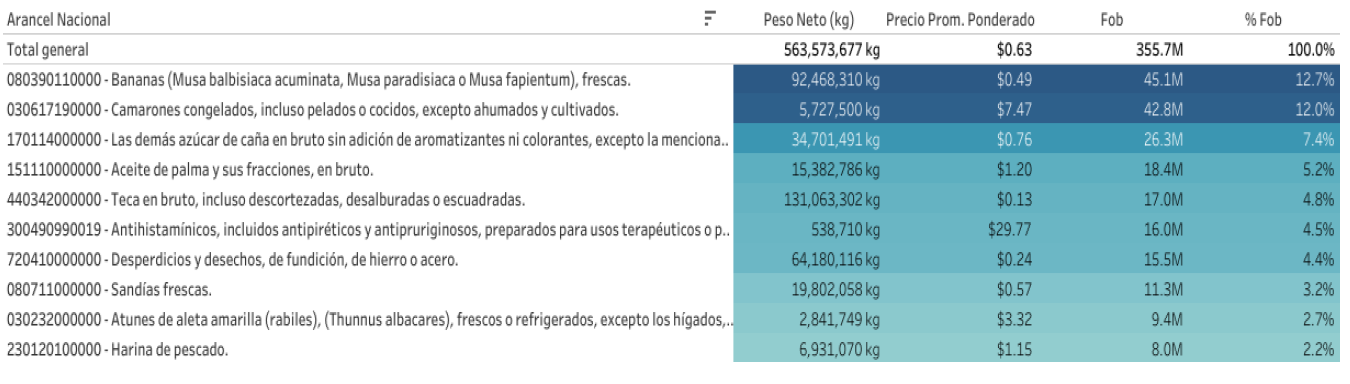This screenshot has height=384, width=1350.
Task: Select the Arancel Nacional column header
Action: [59, 18]
